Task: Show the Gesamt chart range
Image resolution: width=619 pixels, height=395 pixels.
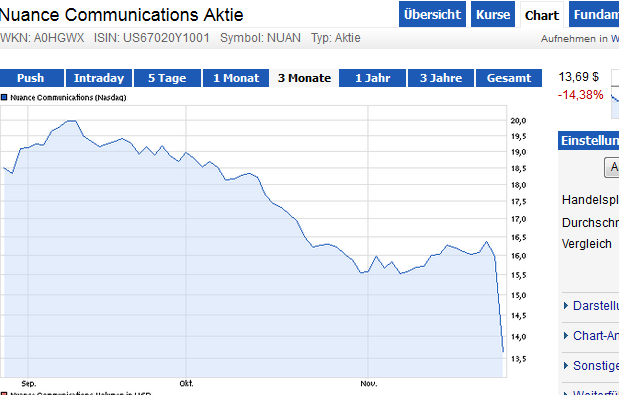Action: pyautogui.click(x=509, y=78)
